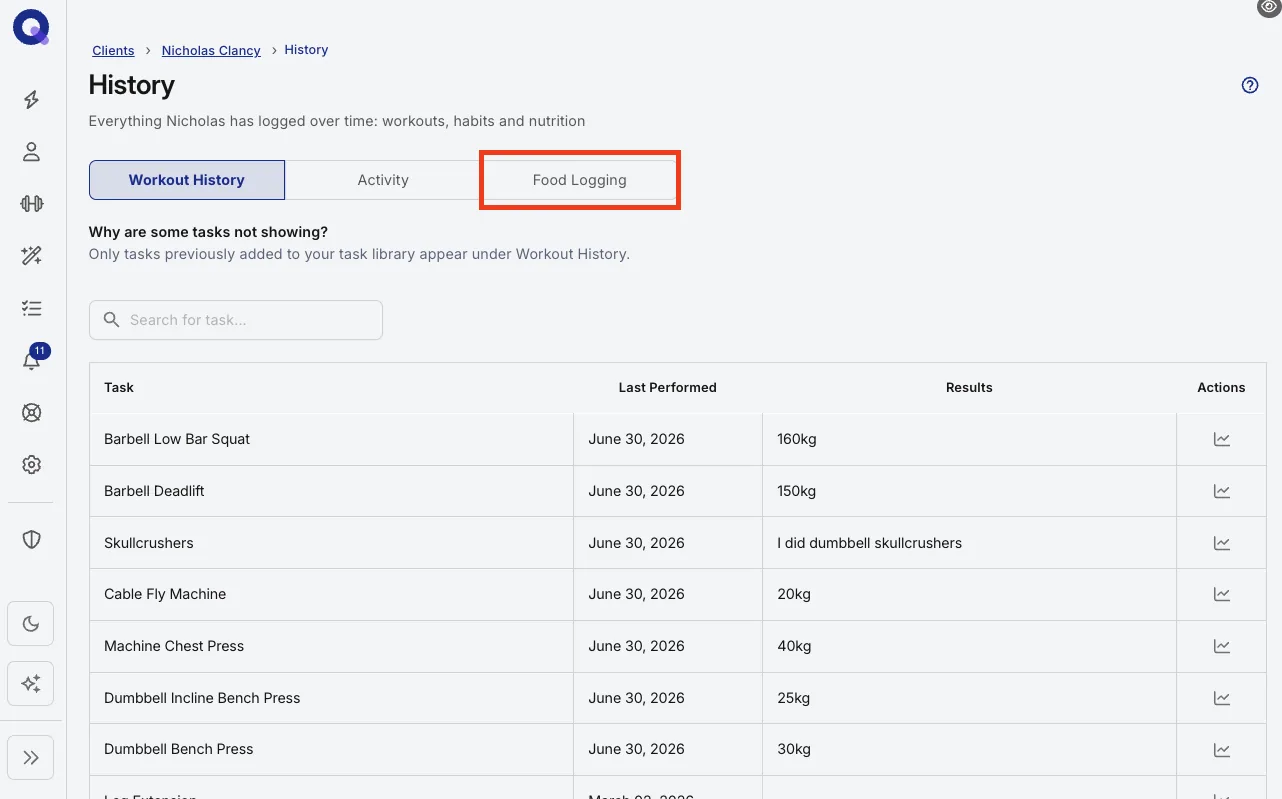Image resolution: width=1282 pixels, height=799 pixels.
Task: Click the Last Performed column header
Action: coord(667,387)
